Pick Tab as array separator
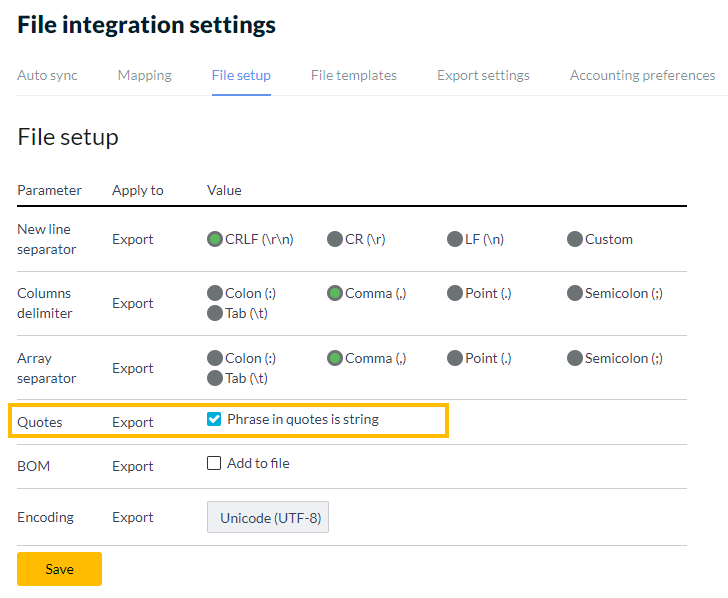This screenshot has width=728, height=598. coord(215,378)
